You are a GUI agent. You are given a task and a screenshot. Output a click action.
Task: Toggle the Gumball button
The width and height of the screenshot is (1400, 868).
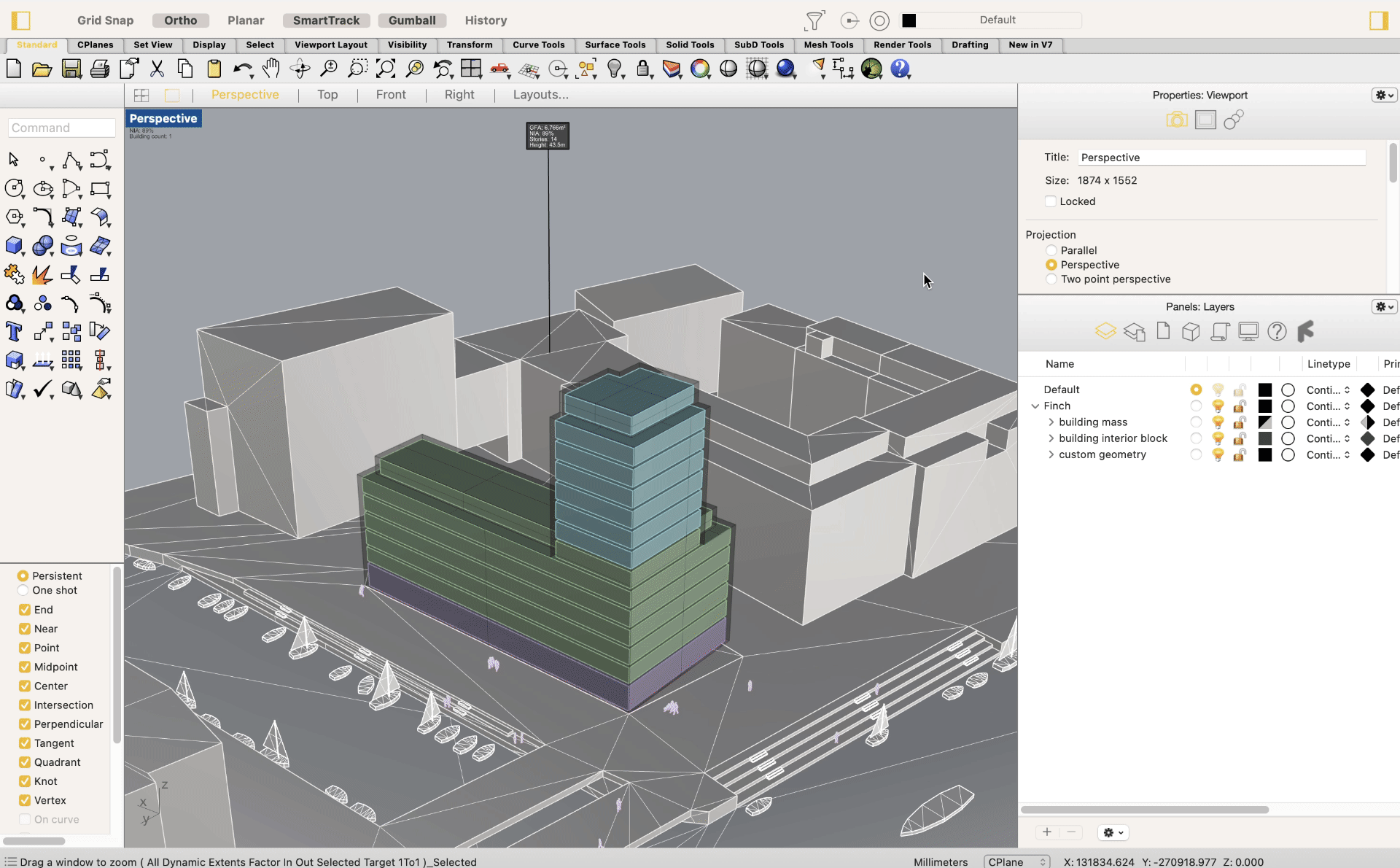tap(412, 20)
